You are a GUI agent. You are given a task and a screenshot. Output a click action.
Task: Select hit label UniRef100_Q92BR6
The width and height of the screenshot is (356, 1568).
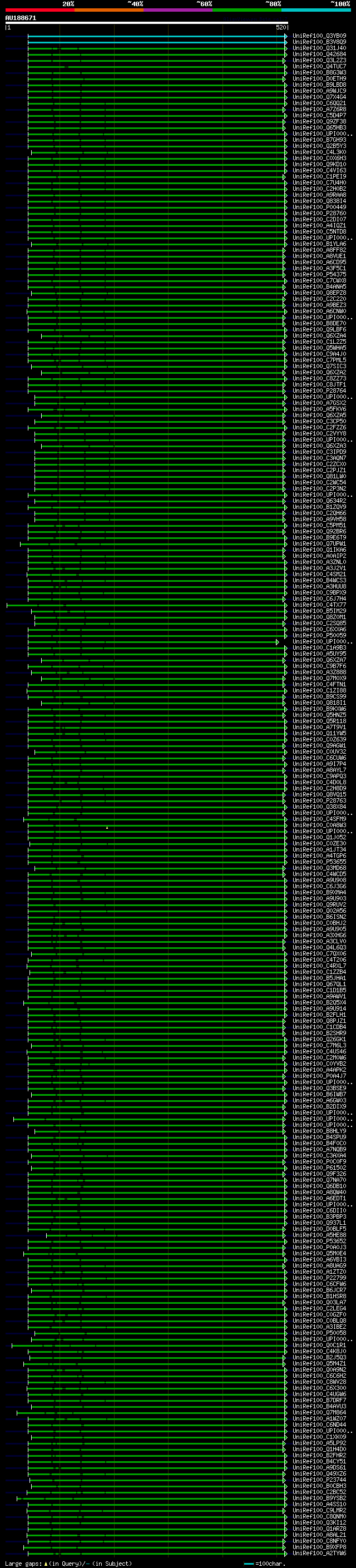pos(319,531)
